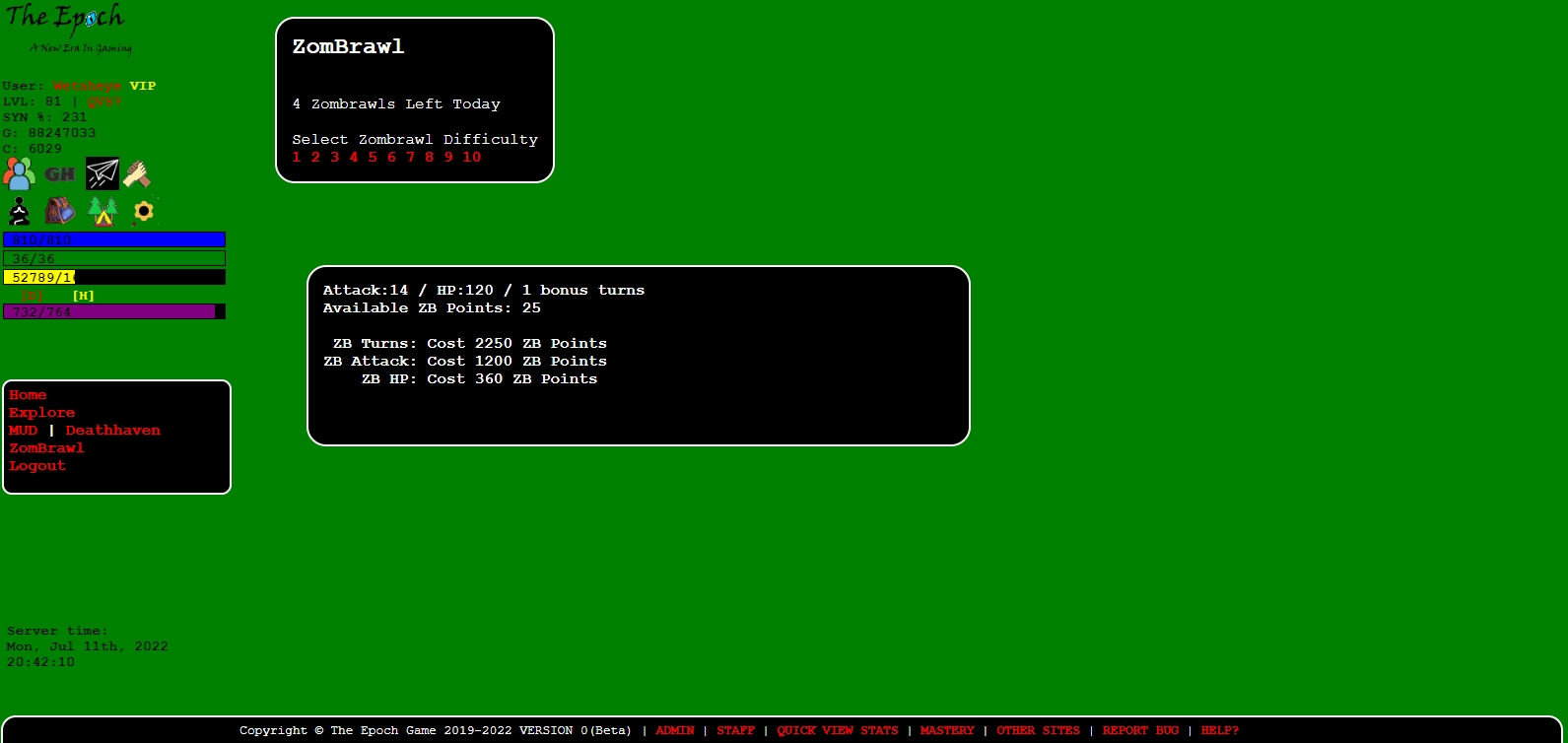Select Zombrawl difficulty 5

373,158
